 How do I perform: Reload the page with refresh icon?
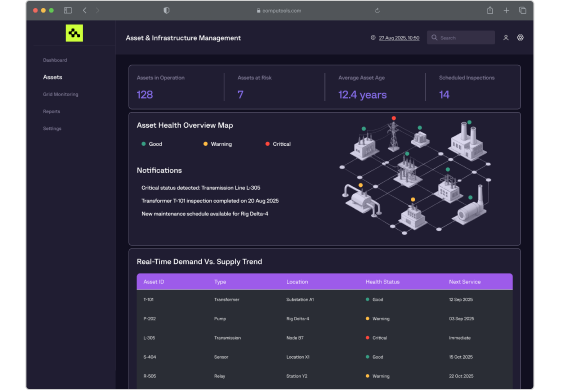tap(377, 11)
